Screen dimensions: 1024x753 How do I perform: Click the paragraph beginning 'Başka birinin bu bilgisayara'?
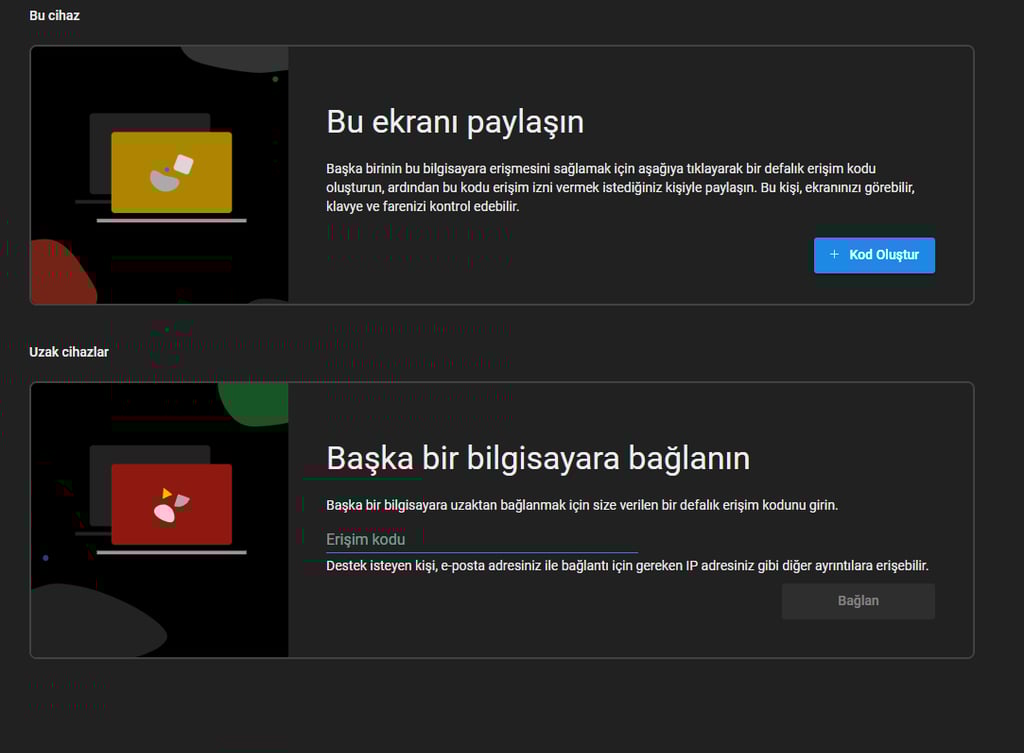coord(620,187)
